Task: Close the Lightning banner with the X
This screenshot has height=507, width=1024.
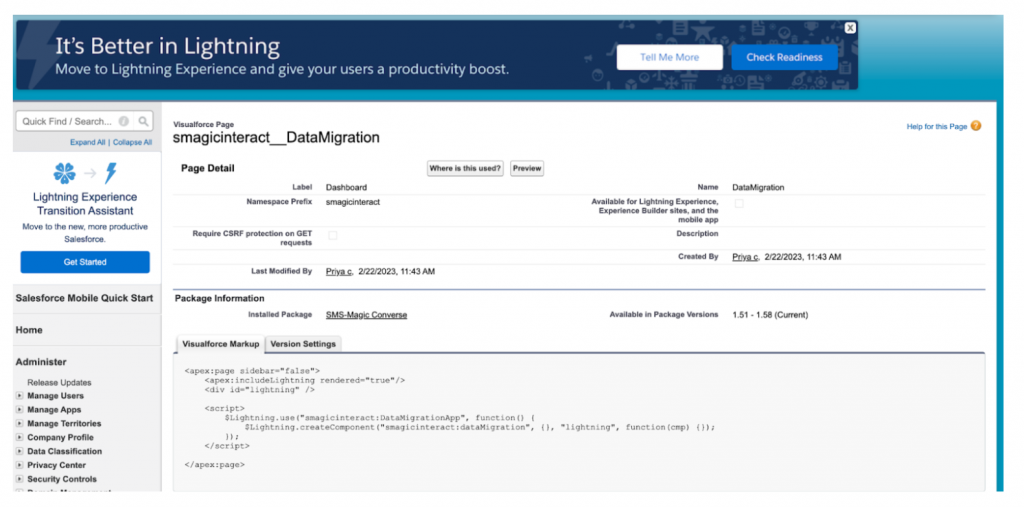Action: click(849, 28)
